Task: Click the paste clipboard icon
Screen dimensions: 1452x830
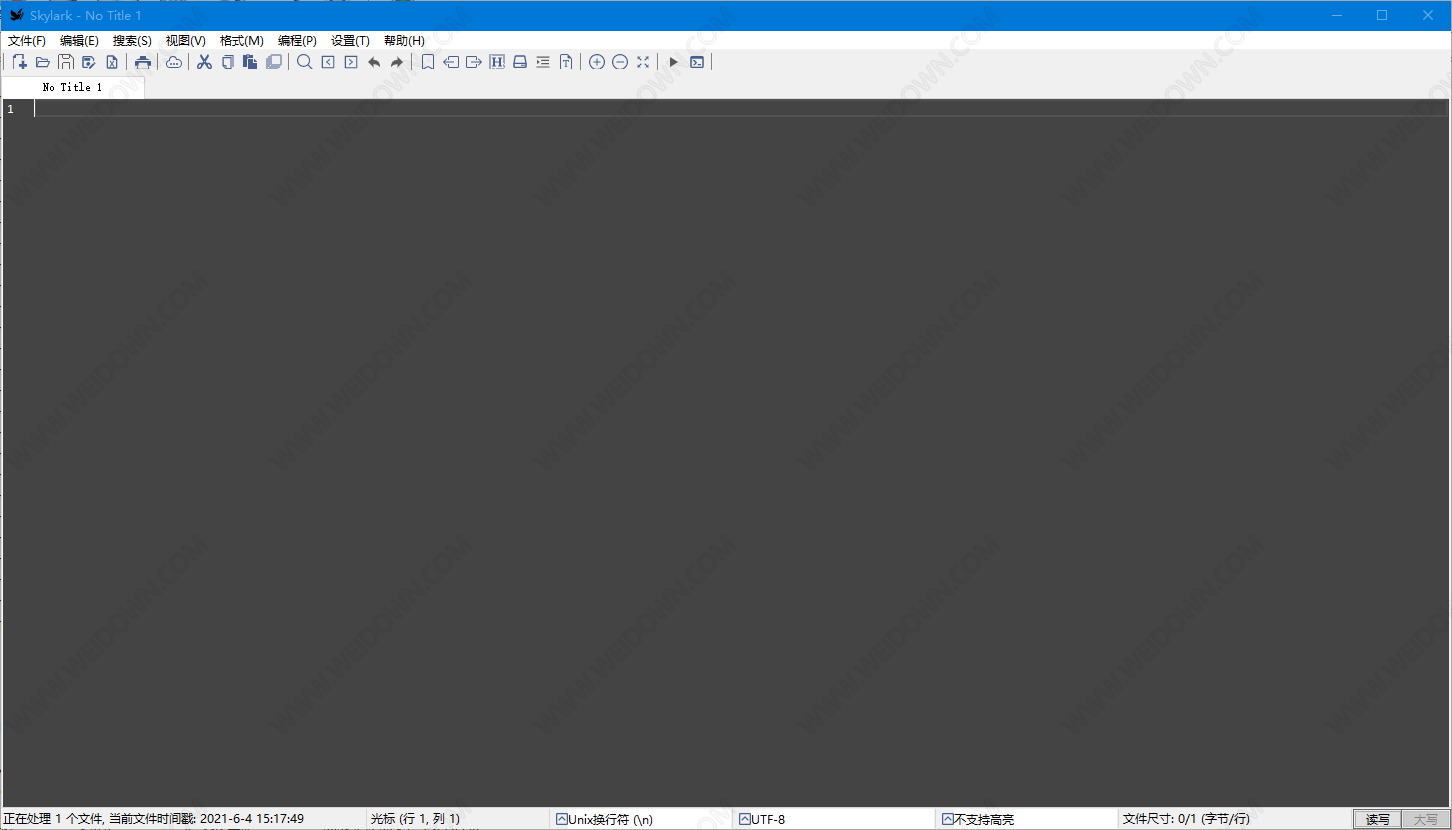Action: [250, 62]
